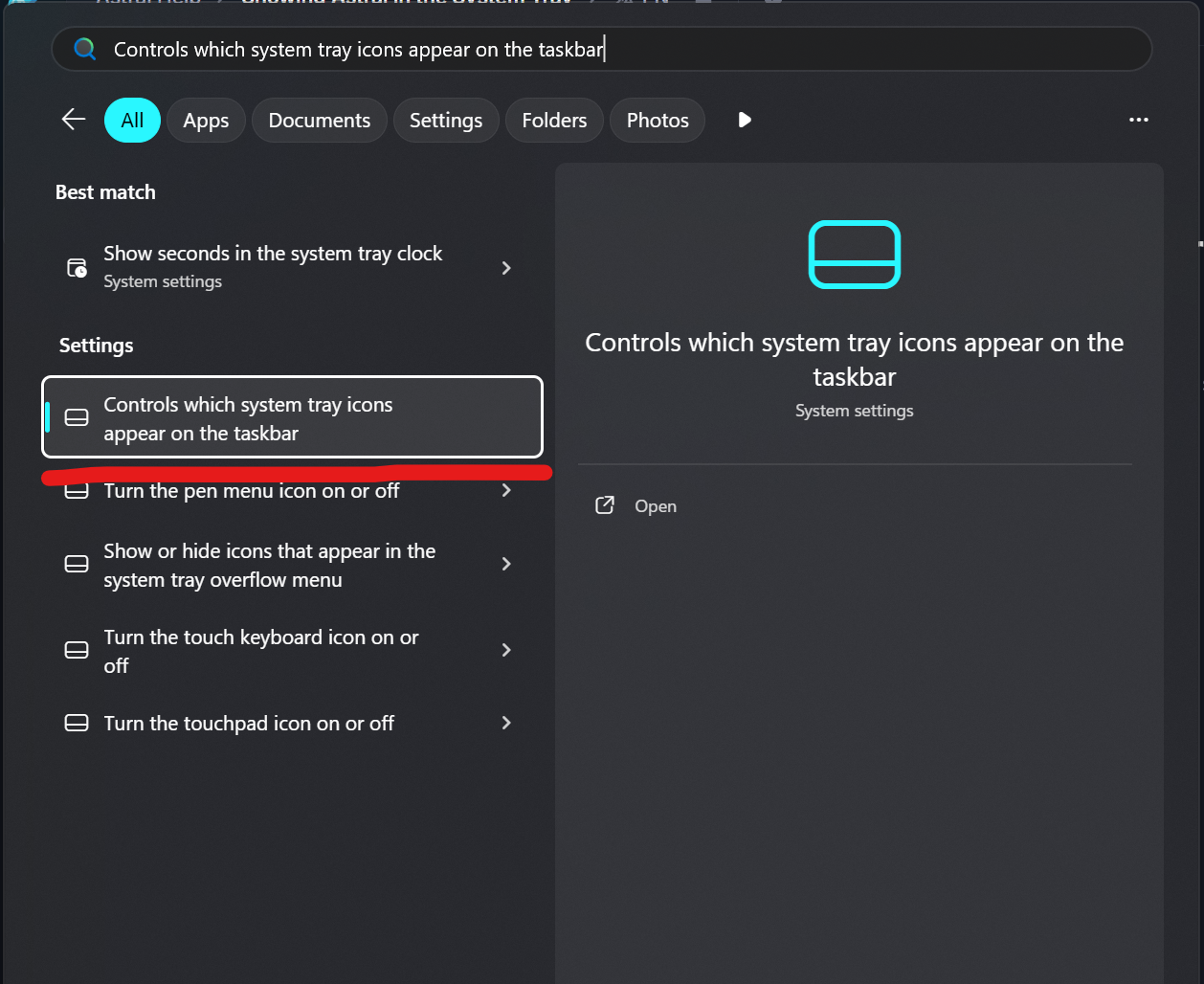Click taskbar icon beside Turn the touch keyboard
This screenshot has width=1204, height=984.
click(77, 650)
